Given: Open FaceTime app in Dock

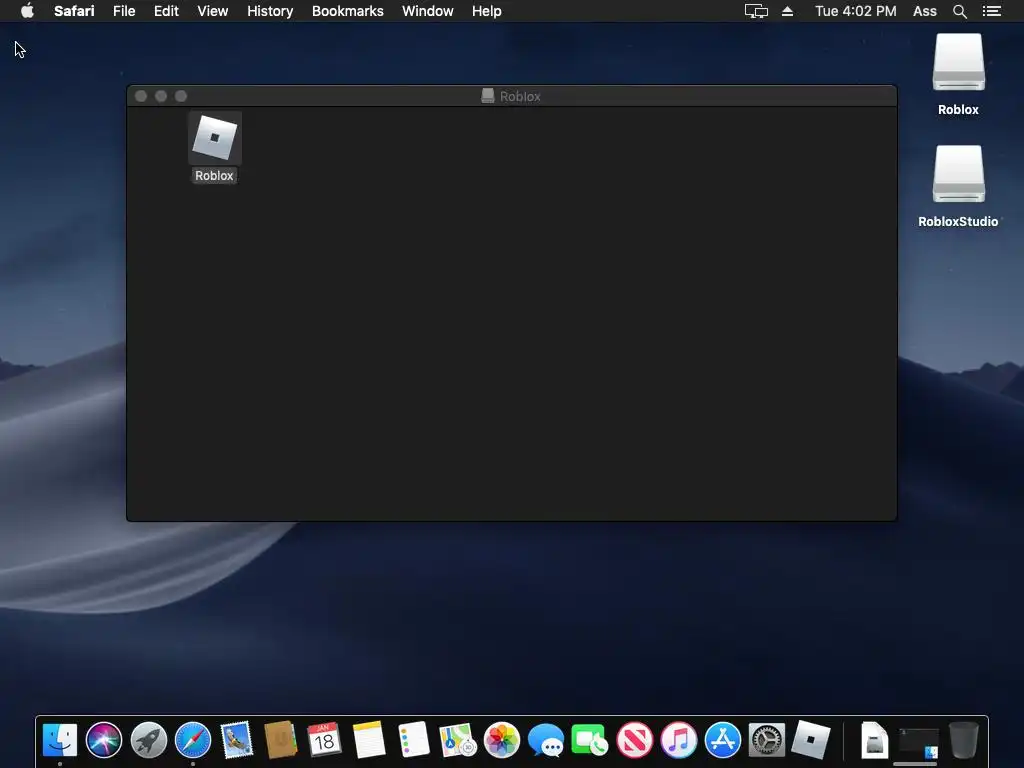Looking at the screenshot, I should pos(590,740).
